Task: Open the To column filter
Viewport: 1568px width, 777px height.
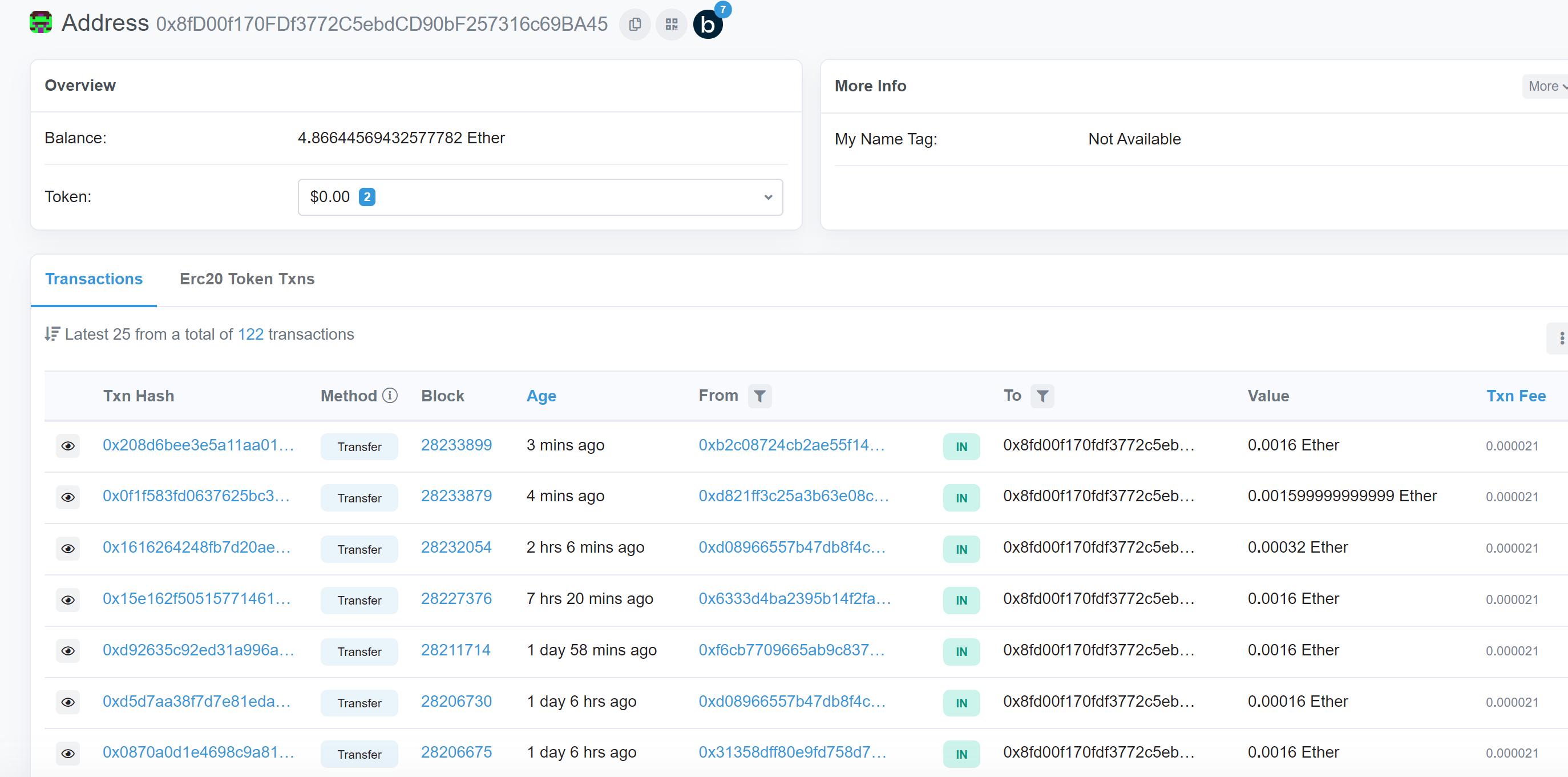Action: [x=1043, y=396]
